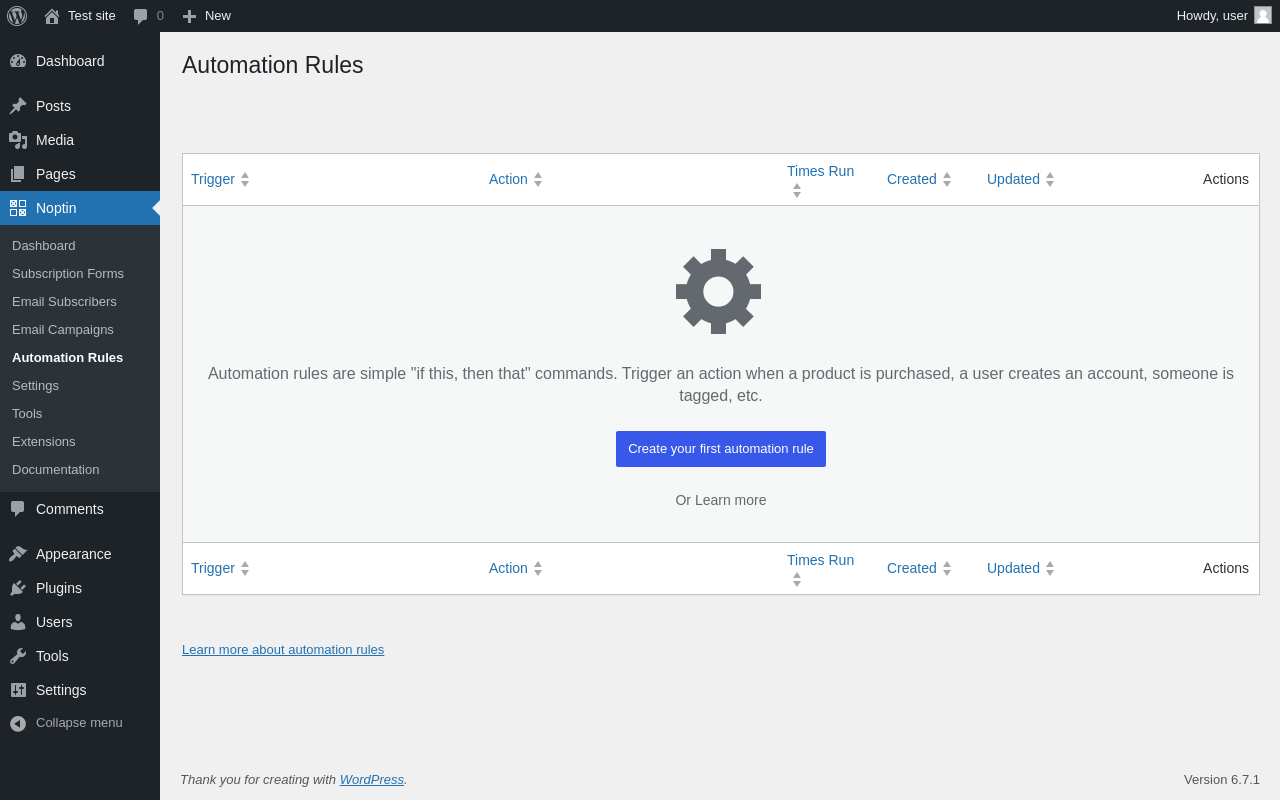The height and width of the screenshot is (800, 1280).
Task: Click the Media library icon
Action: click(18, 140)
